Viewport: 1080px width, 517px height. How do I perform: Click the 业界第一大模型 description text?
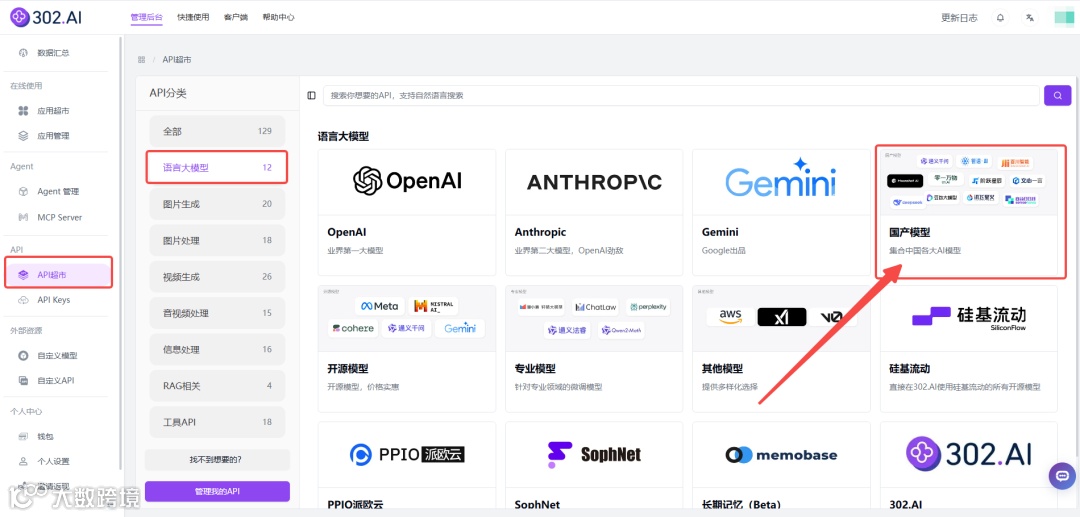355,251
